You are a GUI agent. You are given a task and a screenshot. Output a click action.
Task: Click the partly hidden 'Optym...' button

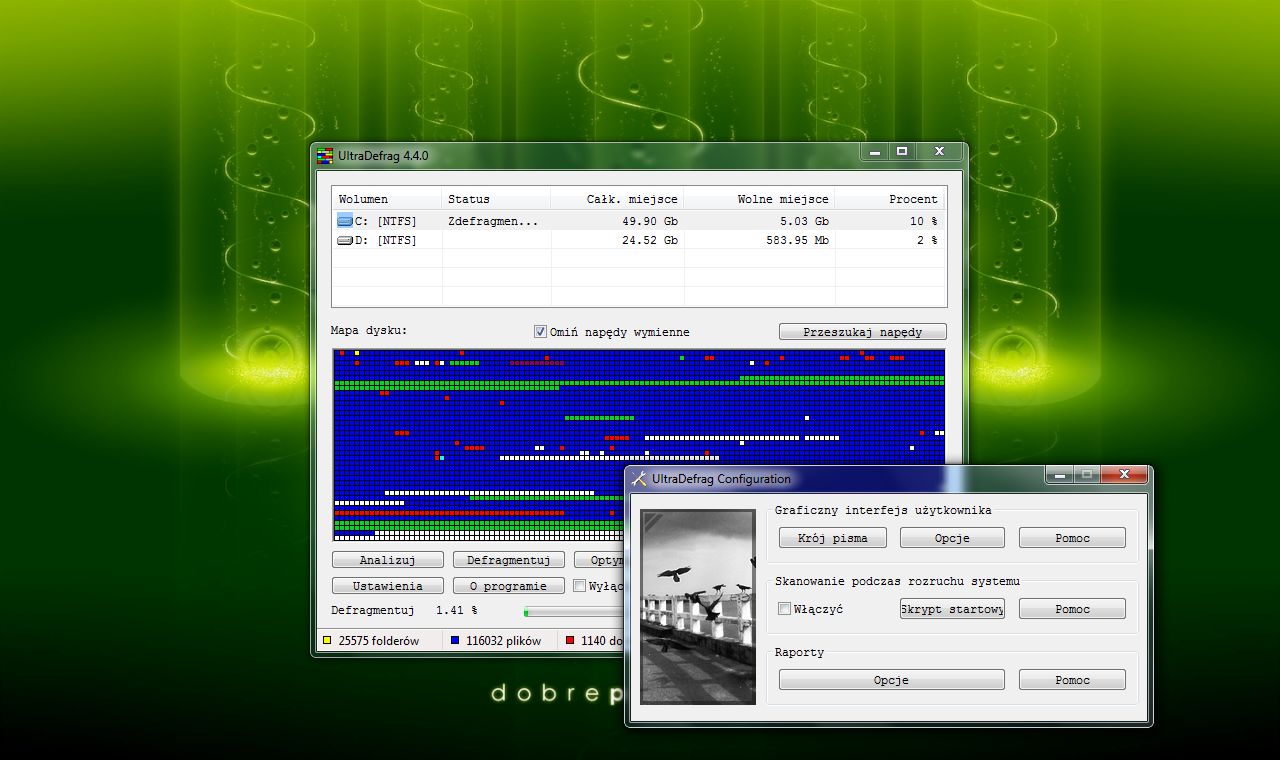click(x=599, y=560)
